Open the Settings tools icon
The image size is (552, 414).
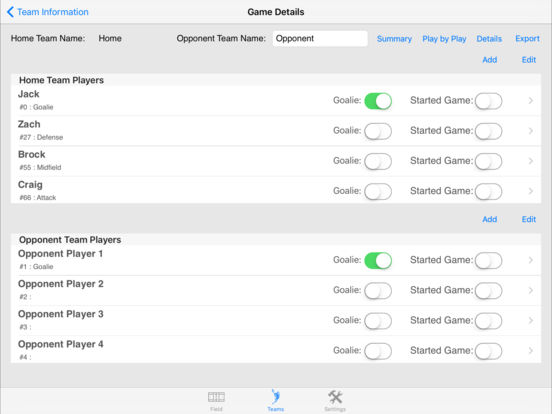pos(335,397)
